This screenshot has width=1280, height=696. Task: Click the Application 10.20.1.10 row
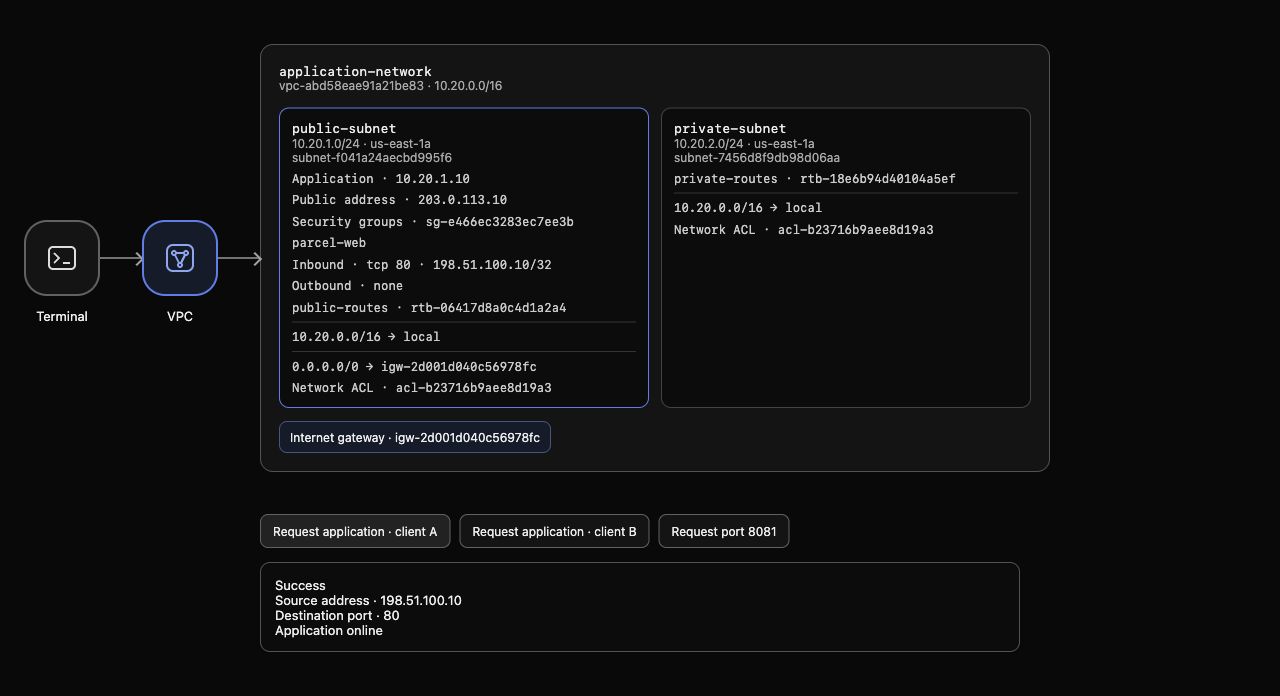(381, 179)
